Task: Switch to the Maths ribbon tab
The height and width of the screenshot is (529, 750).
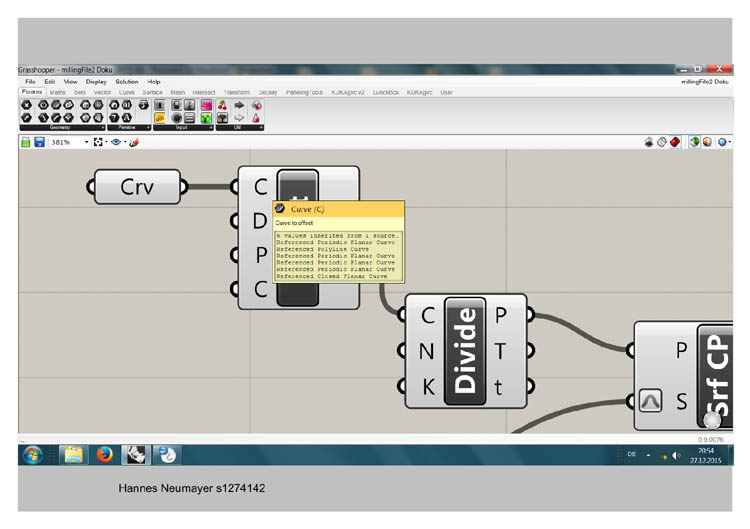Action: [x=57, y=92]
